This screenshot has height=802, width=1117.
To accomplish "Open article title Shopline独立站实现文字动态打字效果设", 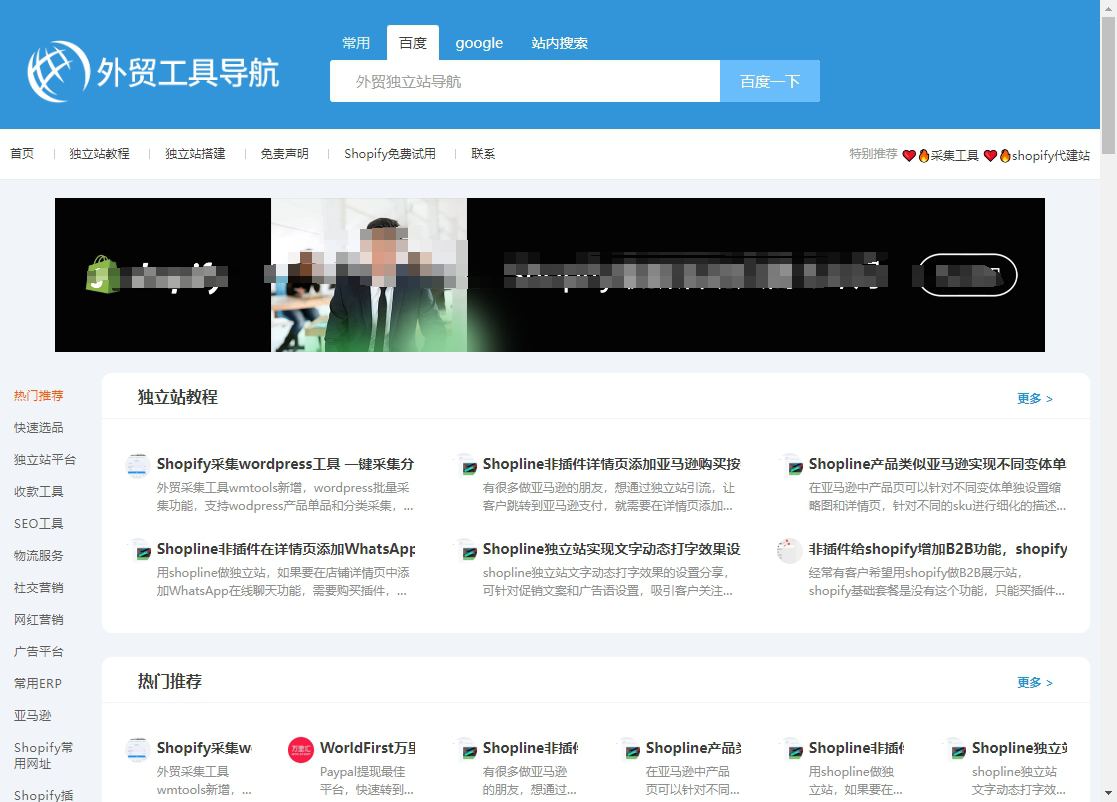I will [x=611, y=548].
